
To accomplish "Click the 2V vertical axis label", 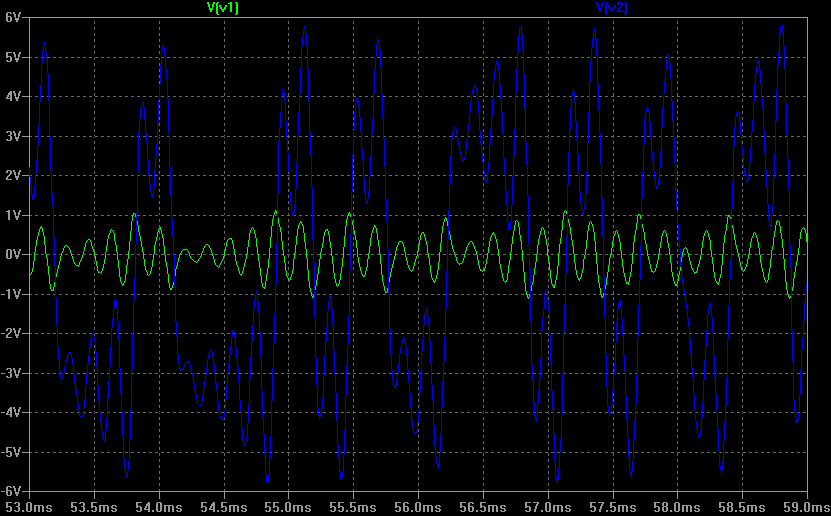I will (x=13, y=175).
